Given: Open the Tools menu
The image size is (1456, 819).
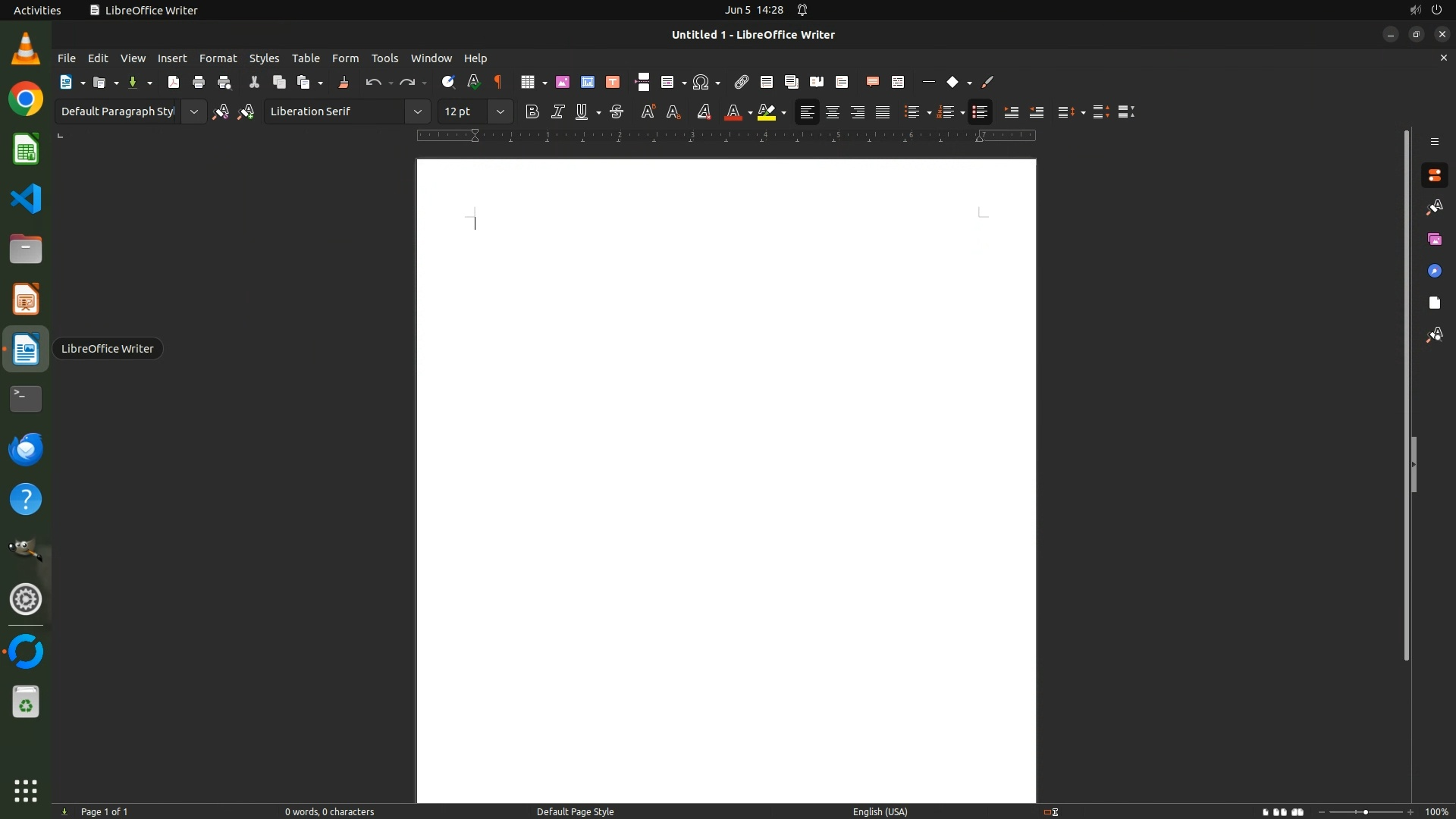Looking at the screenshot, I should point(384,58).
